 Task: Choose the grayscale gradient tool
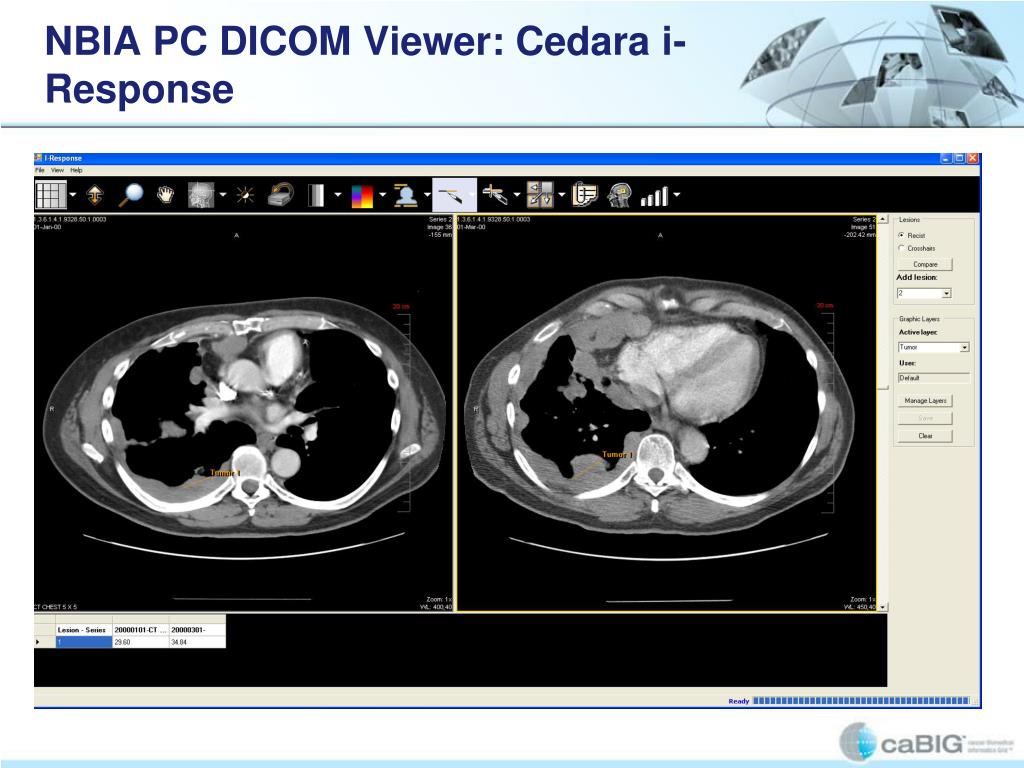[316, 195]
